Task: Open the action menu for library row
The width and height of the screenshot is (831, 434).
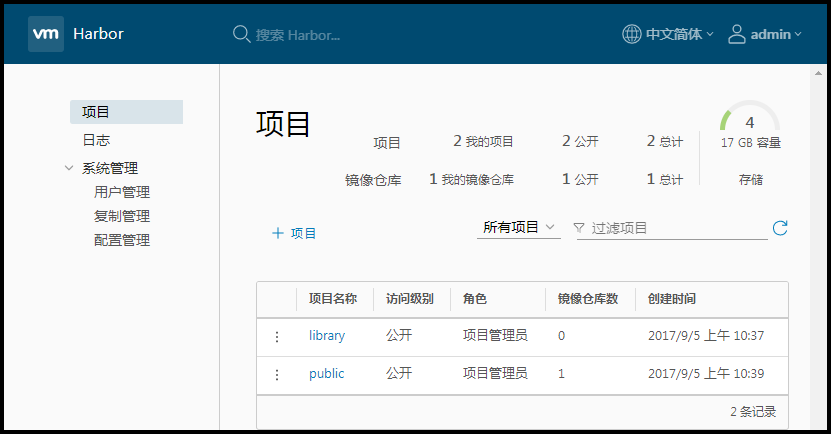Action: pos(277,336)
